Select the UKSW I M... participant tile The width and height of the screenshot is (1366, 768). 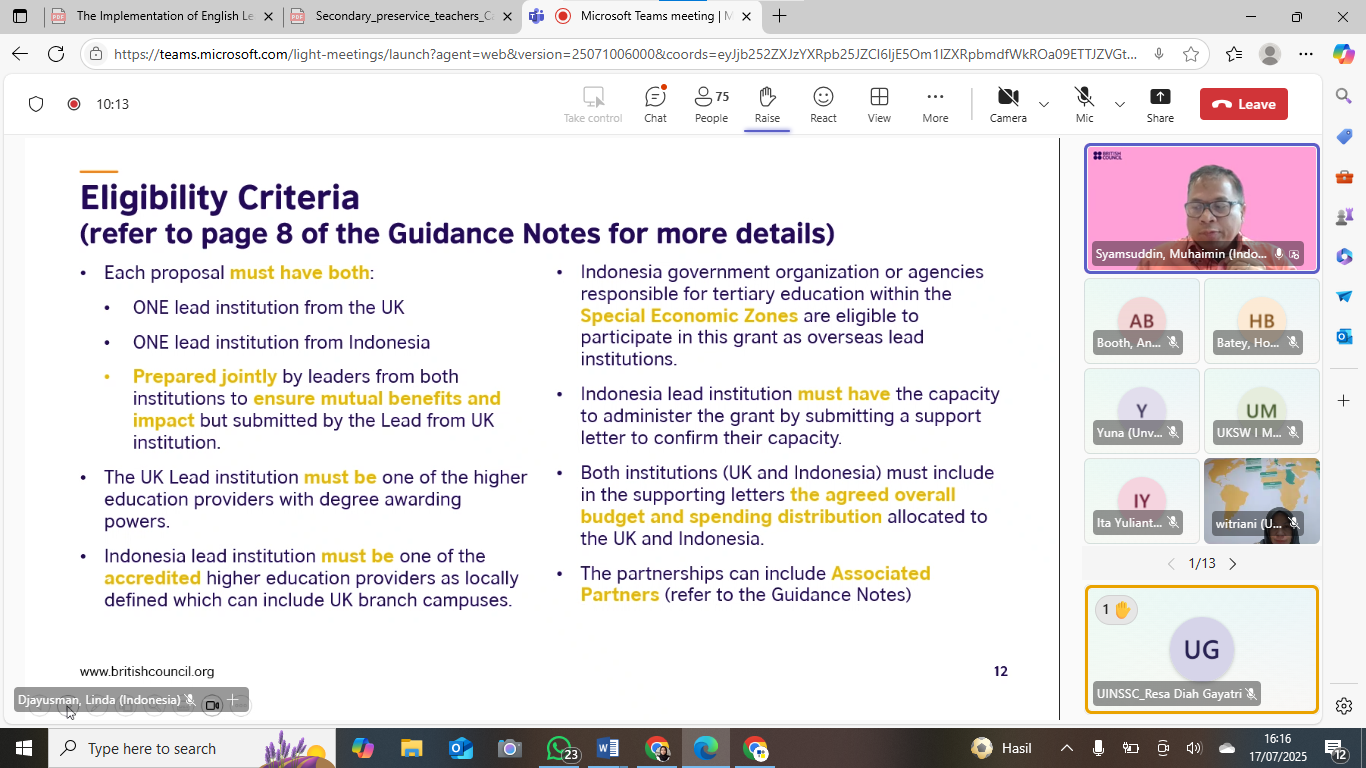click(1262, 410)
